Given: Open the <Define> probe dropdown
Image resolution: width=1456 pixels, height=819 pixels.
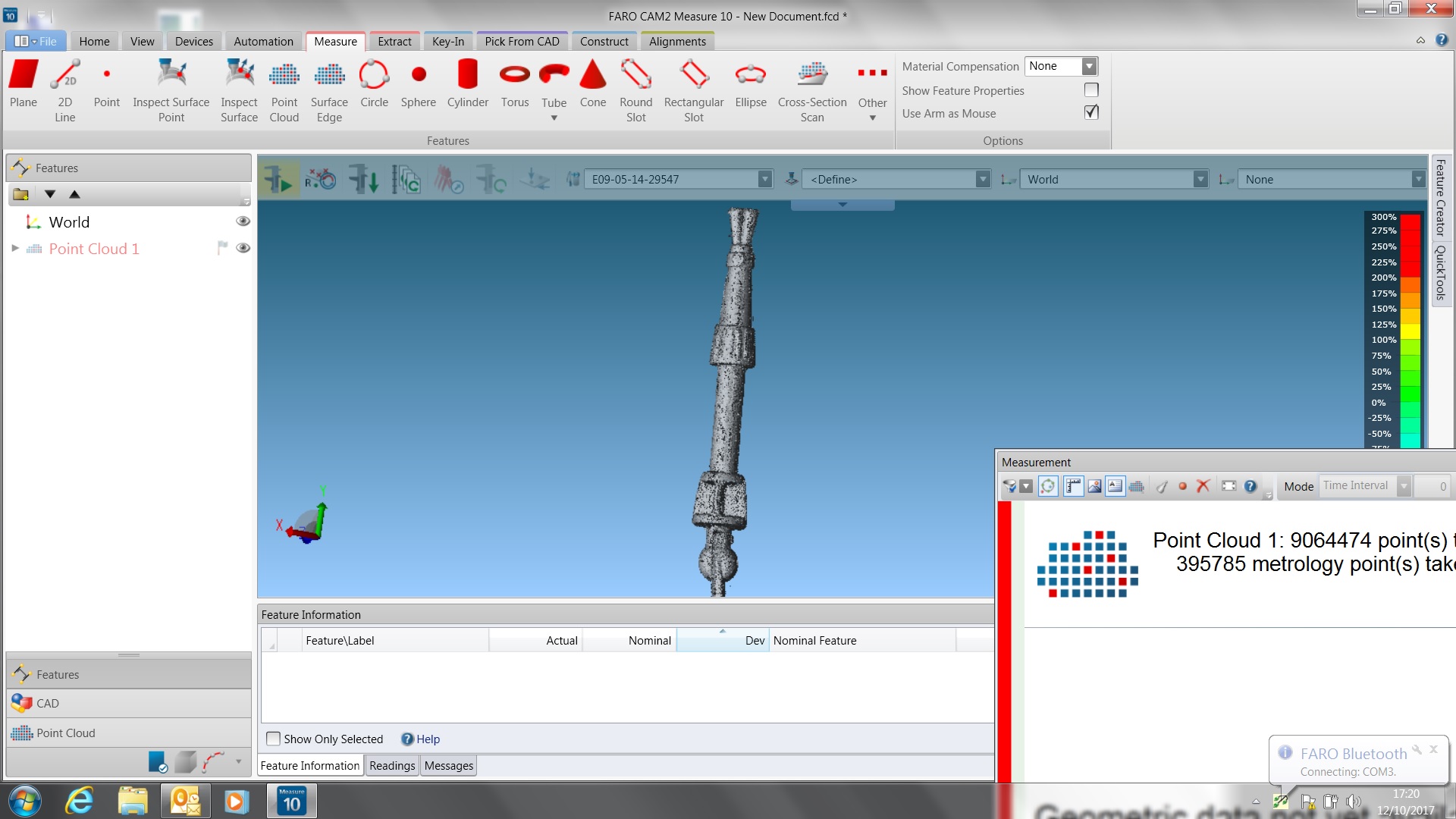Looking at the screenshot, I should 983,180.
